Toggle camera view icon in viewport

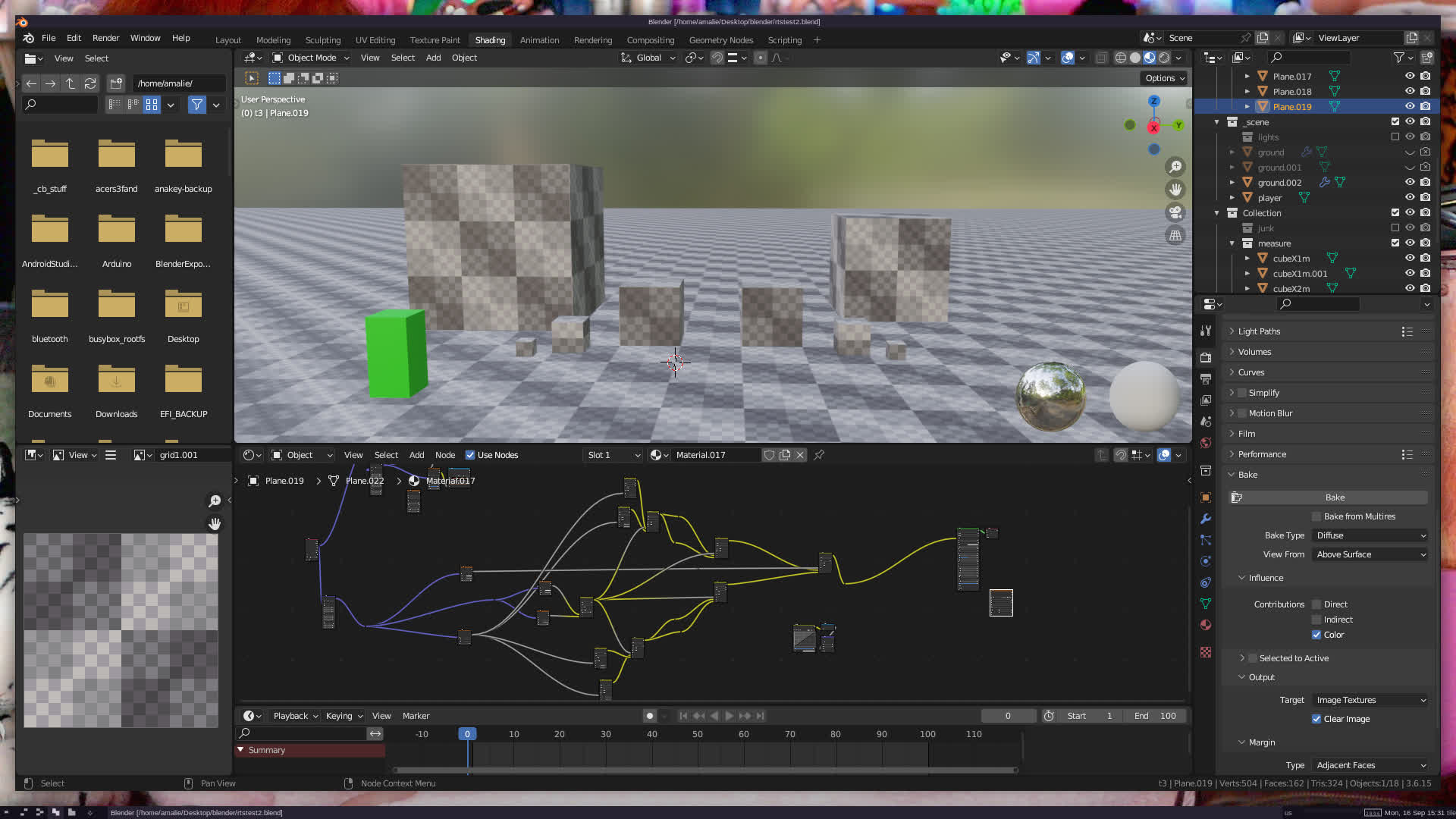pos(1175,212)
